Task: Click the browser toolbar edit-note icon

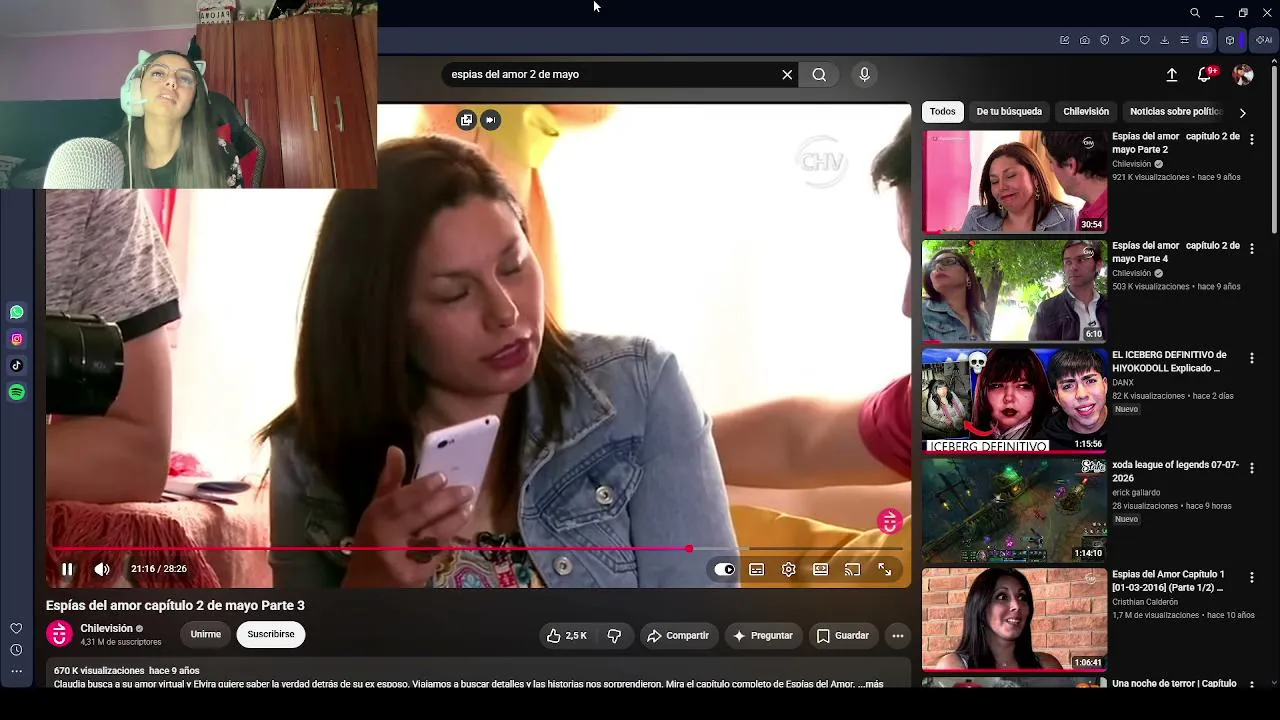Action: pyautogui.click(x=1064, y=41)
